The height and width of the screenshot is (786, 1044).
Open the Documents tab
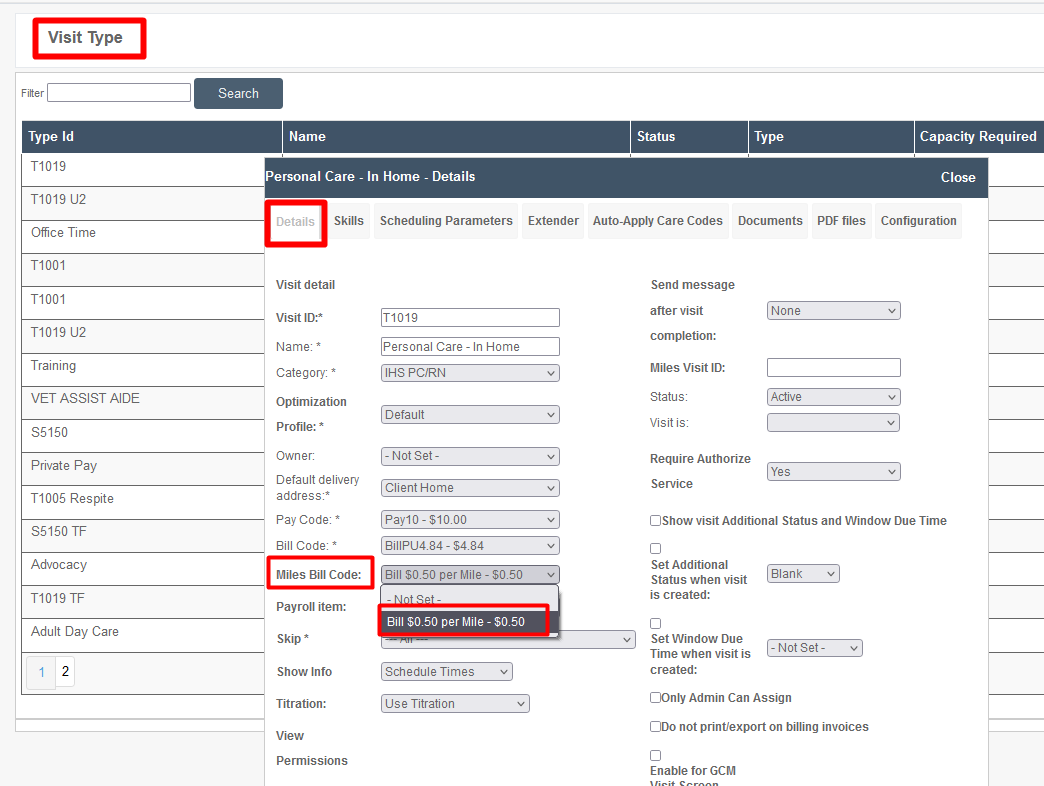point(770,221)
